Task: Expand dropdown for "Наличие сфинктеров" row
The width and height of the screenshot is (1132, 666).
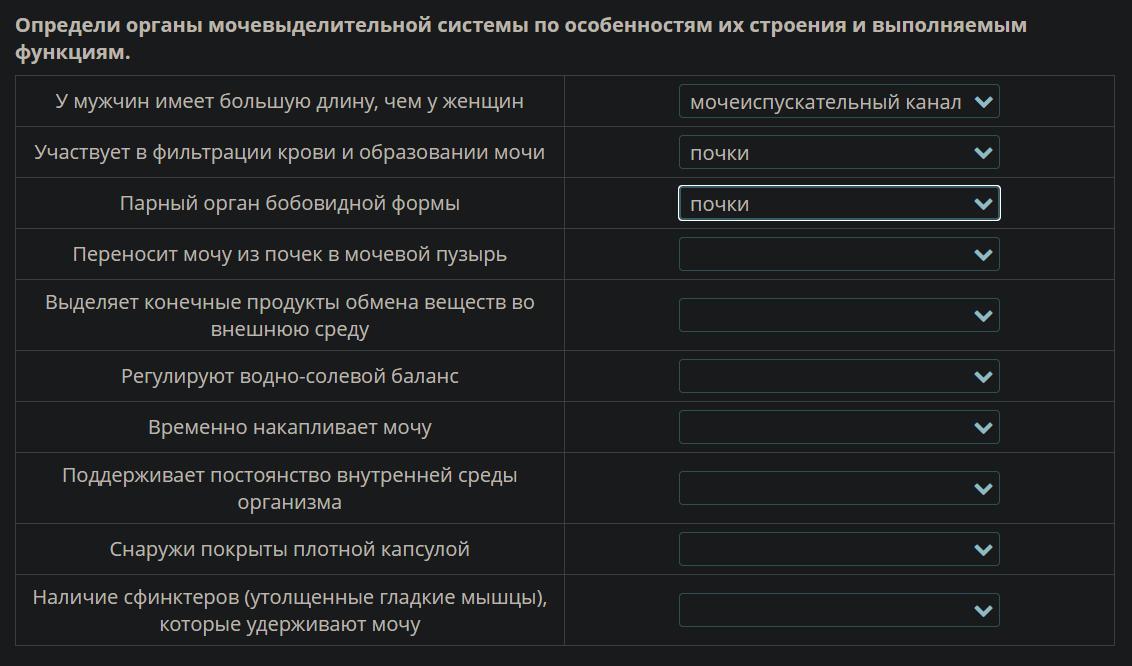Action: 838,611
